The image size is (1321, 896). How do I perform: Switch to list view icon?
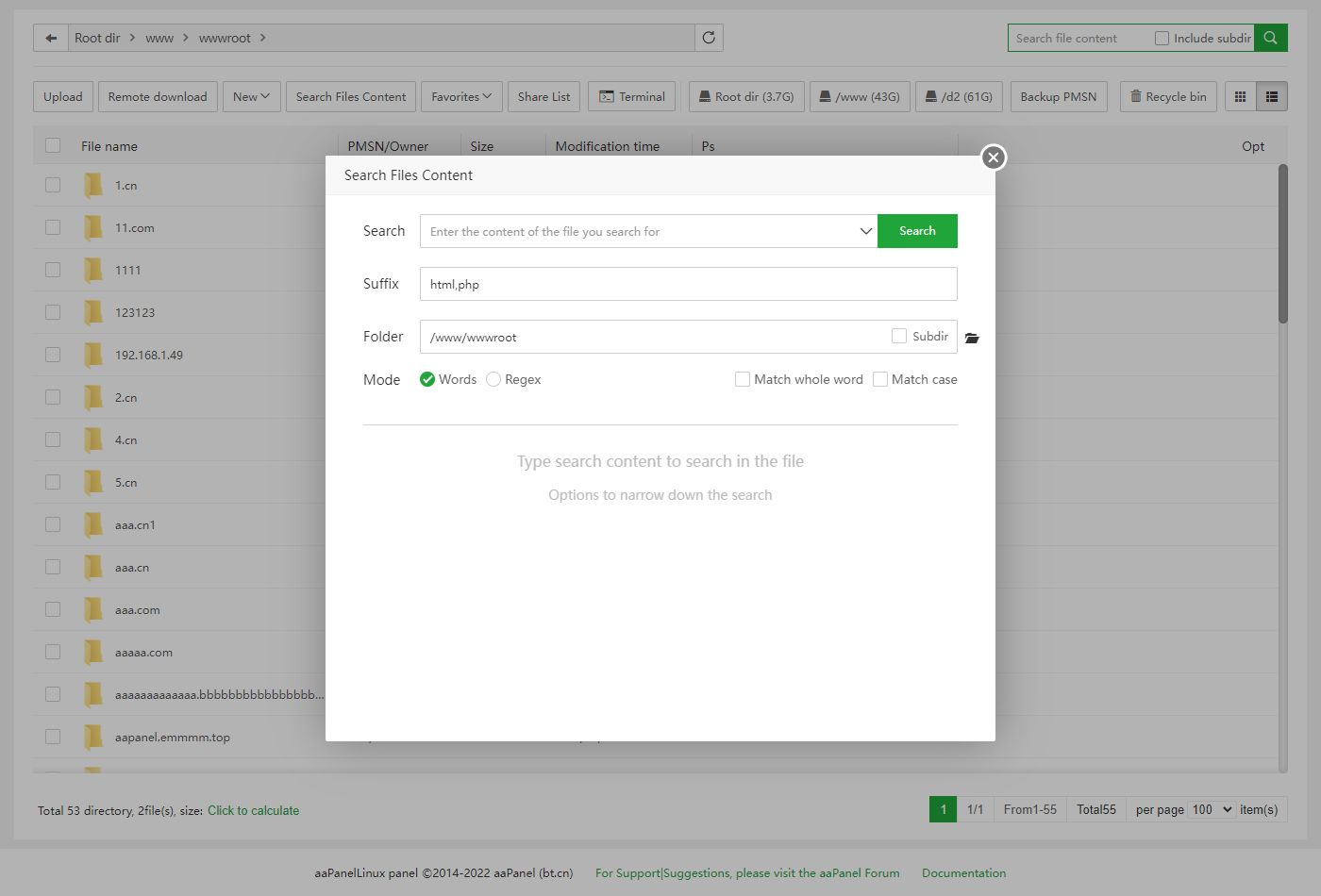1271,96
